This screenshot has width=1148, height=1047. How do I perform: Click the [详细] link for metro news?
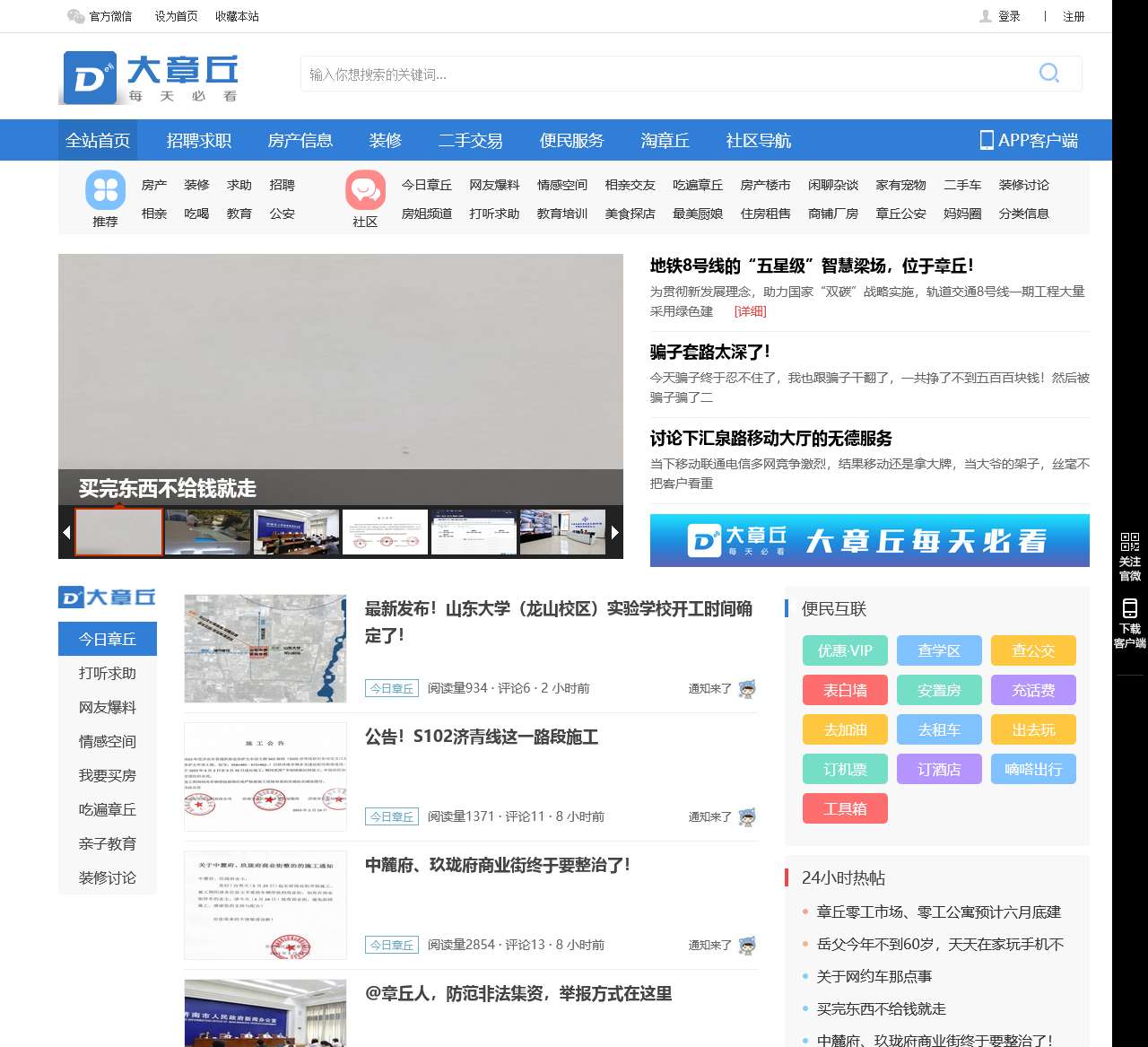pos(750,311)
